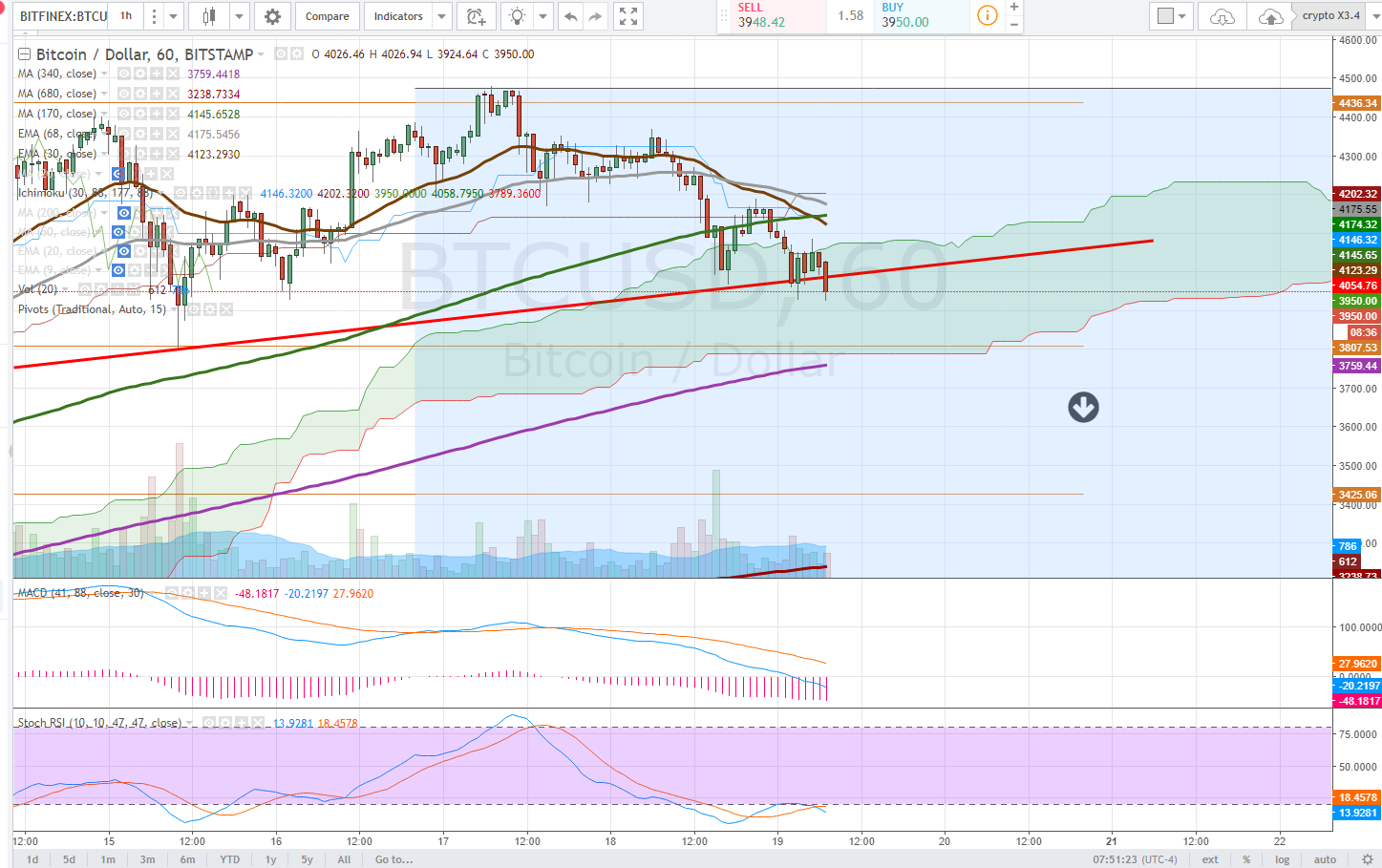Click the Compare button

coord(328,16)
